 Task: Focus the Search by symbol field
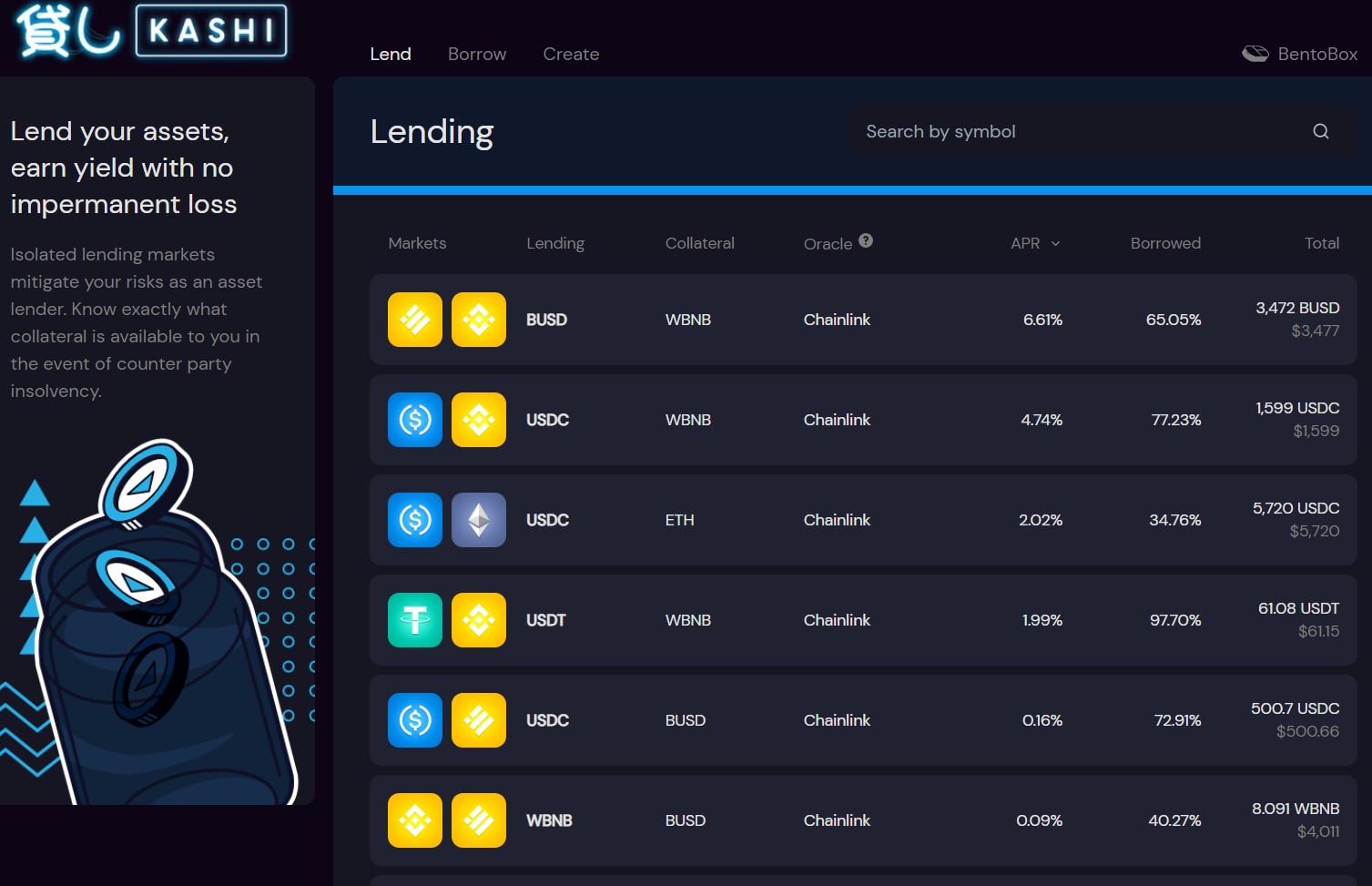click(1103, 132)
